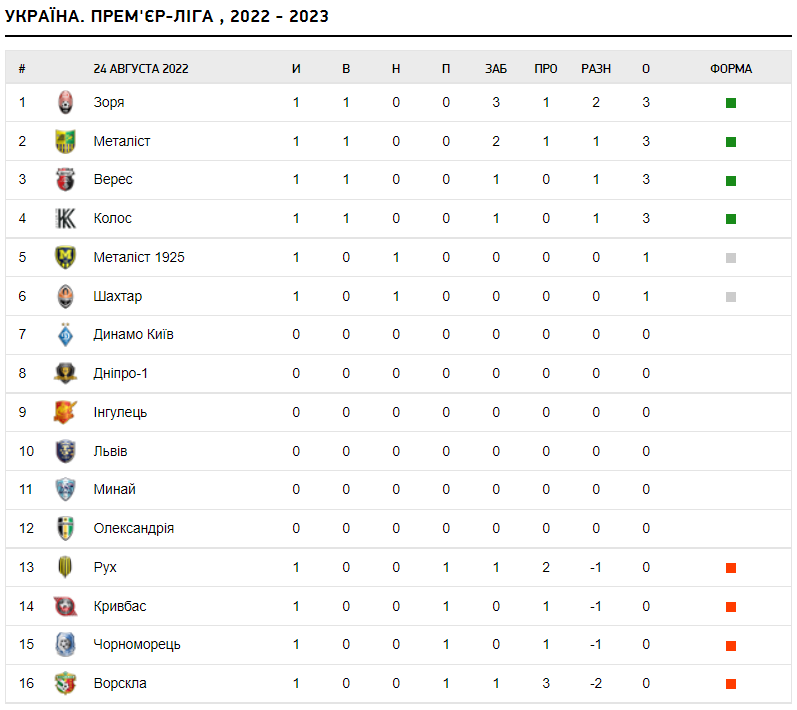Click the 24 АВГУСТА 2022 date header
Screen dimensions: 797x710
[141, 69]
